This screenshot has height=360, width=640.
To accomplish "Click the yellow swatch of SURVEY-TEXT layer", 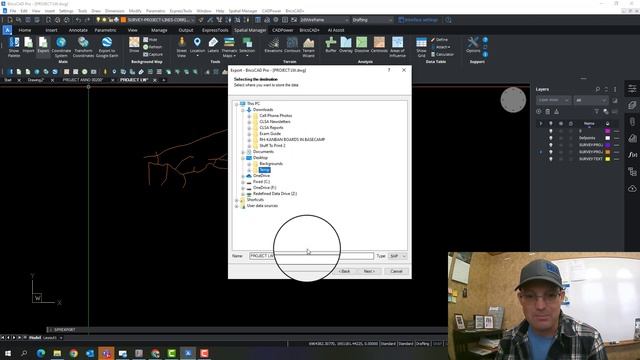I will (607, 159).
